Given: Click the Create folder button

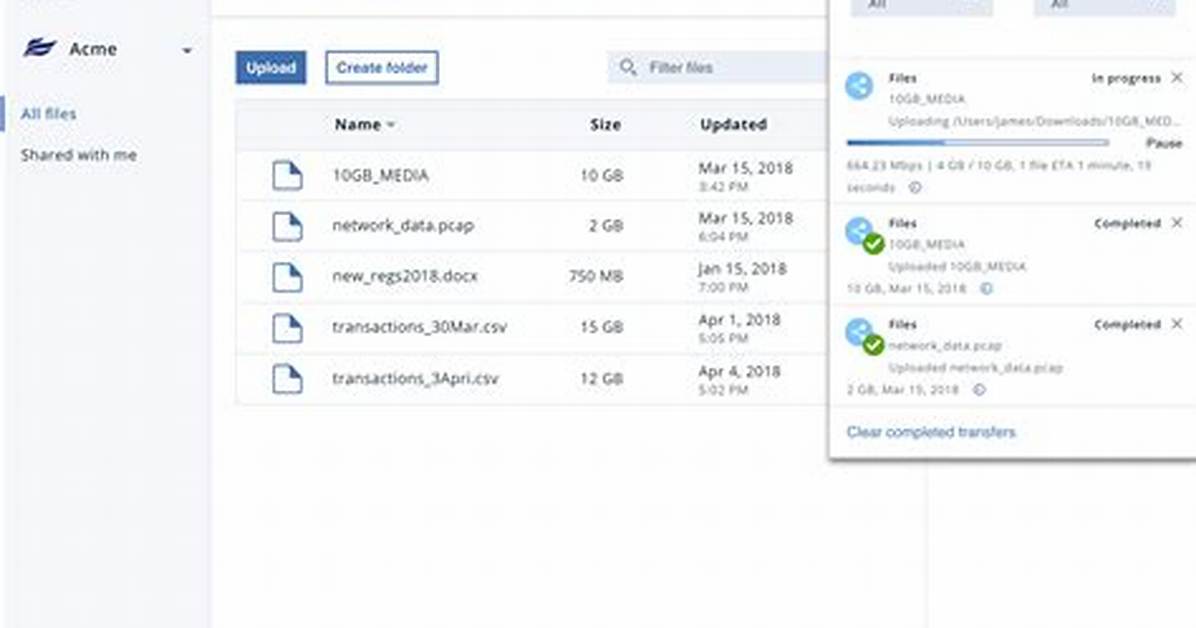Looking at the screenshot, I should (x=382, y=68).
